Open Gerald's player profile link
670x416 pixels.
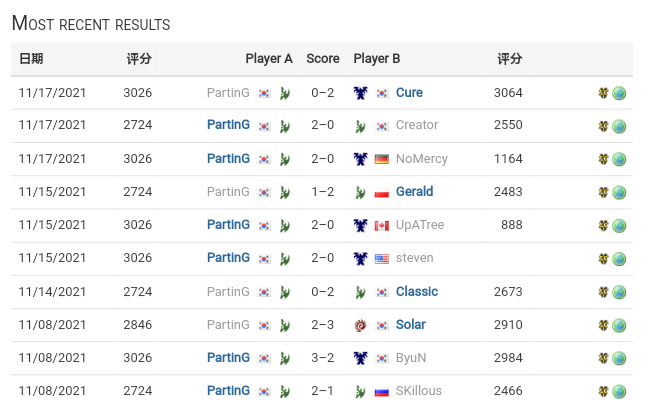[x=414, y=192]
